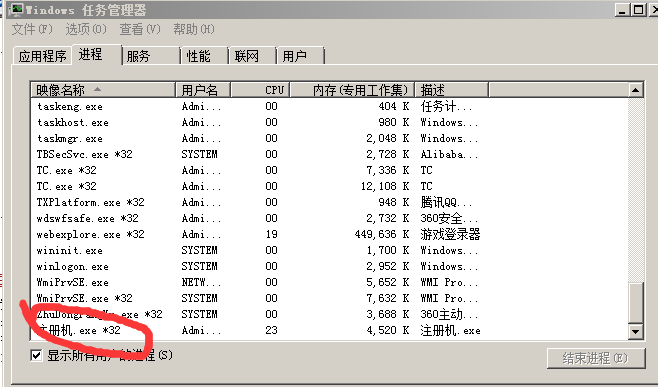Image resolution: width=658 pixels, height=387 pixels.
Task: Click the 360主动... description cell
Action: pos(449,314)
